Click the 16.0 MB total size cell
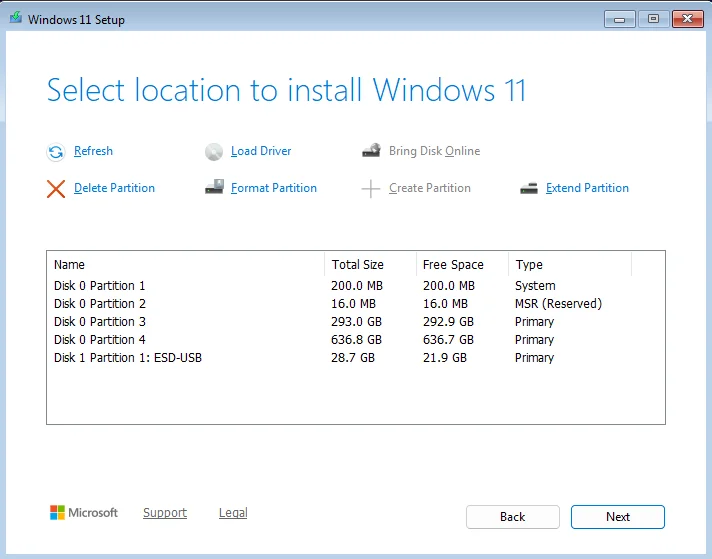 (353, 303)
